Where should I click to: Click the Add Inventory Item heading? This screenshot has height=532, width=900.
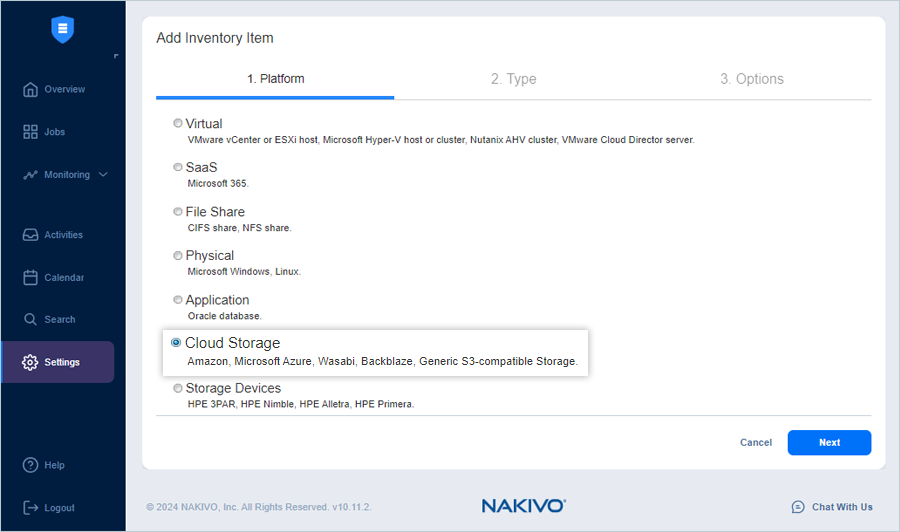click(215, 38)
